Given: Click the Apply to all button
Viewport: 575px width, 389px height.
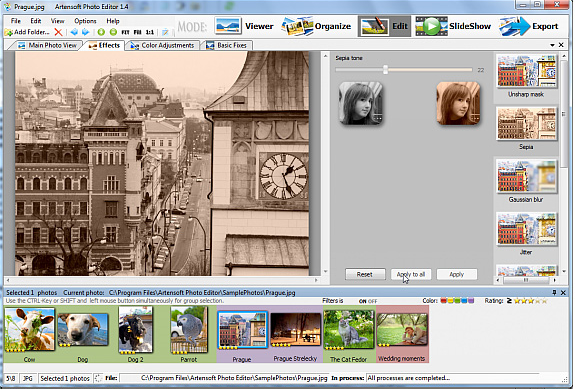Looking at the screenshot, I should tap(411, 274).
